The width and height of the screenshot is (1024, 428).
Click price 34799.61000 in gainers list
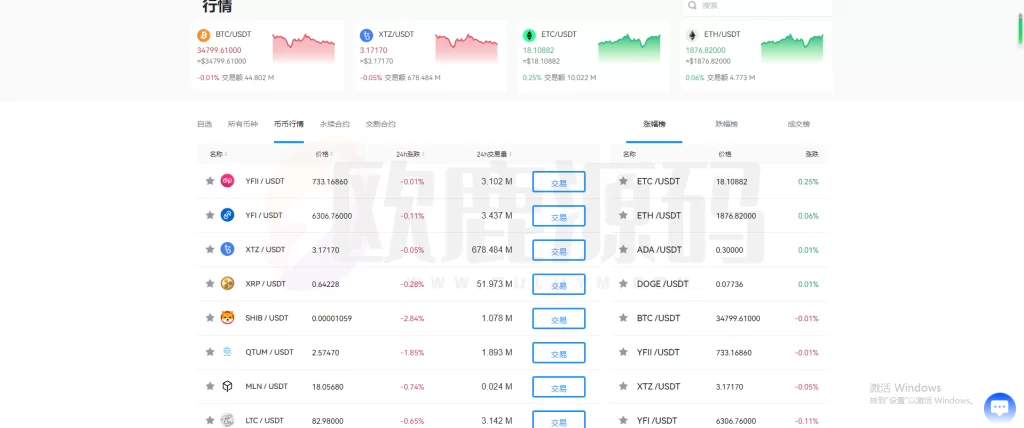pos(738,318)
